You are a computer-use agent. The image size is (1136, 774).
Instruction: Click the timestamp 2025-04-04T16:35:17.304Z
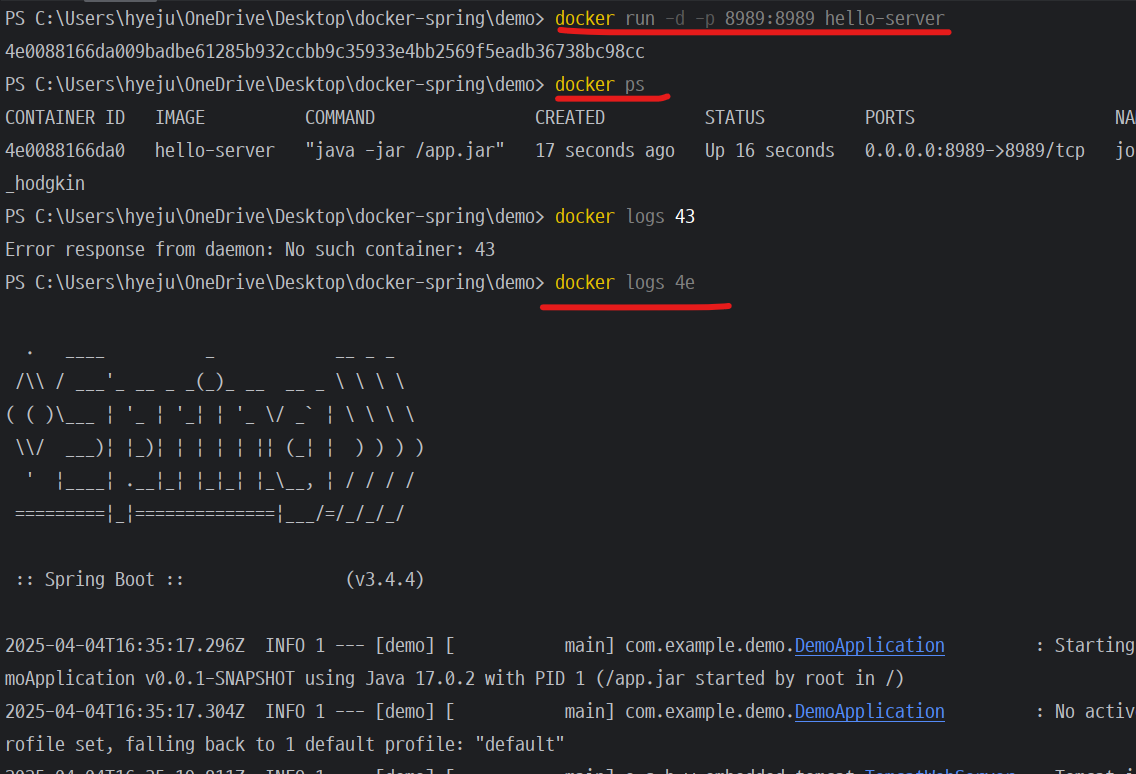coord(125,711)
